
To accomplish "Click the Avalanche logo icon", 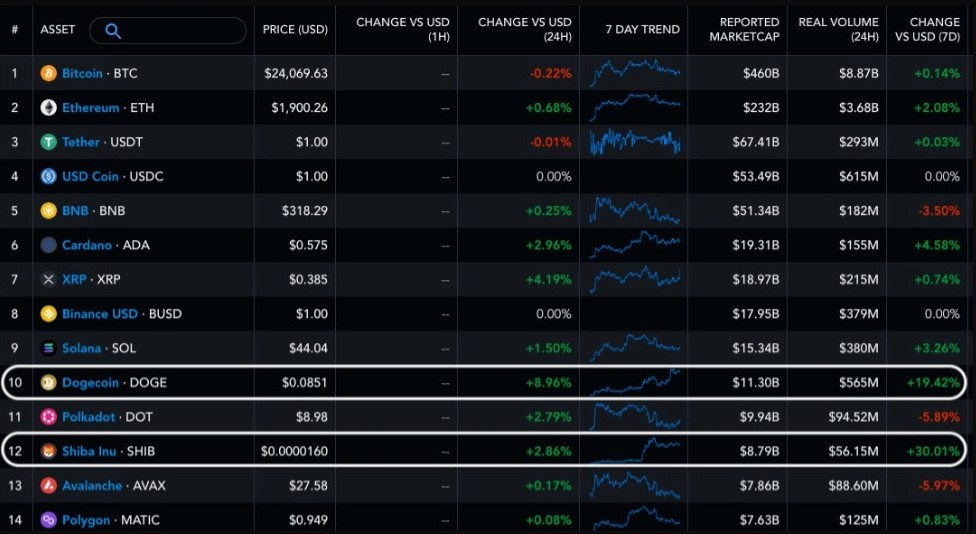I will (x=48, y=485).
